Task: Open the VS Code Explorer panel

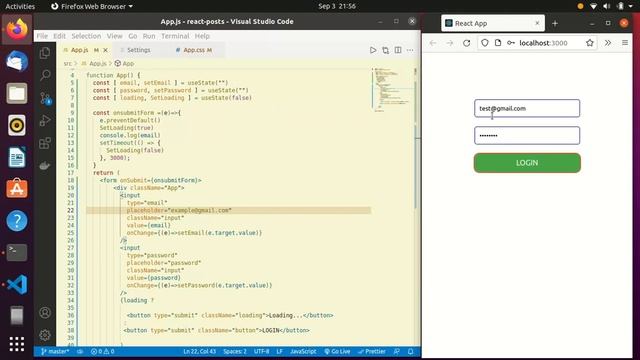Action: tap(45, 53)
